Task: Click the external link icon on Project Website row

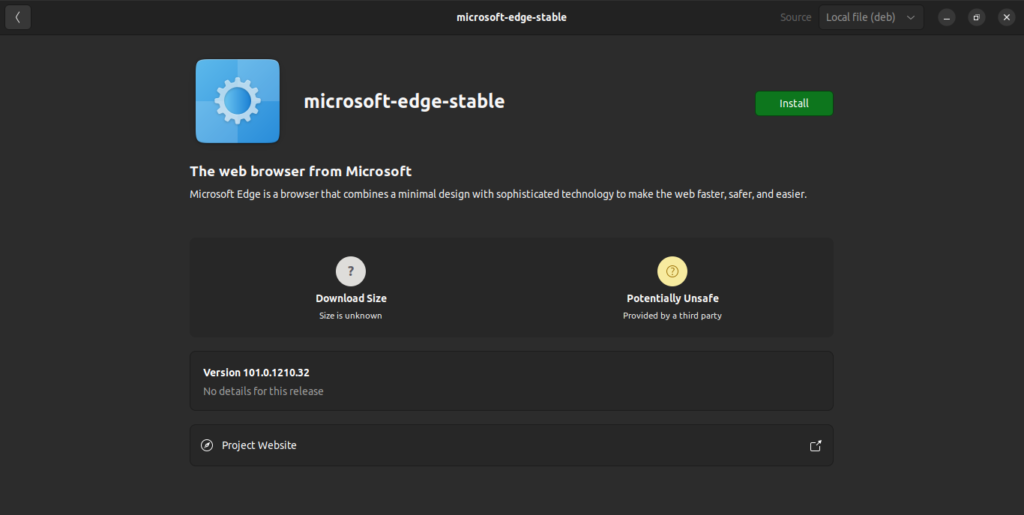Action: point(815,446)
